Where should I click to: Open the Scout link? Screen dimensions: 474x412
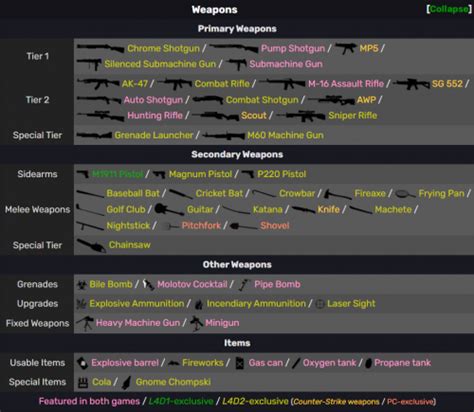254,116
